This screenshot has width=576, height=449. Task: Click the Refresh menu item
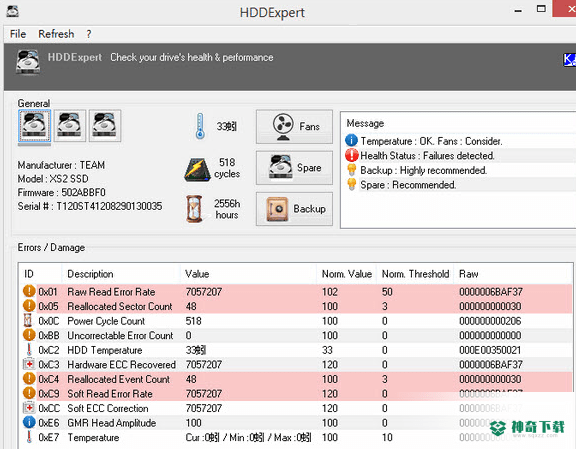pos(56,34)
